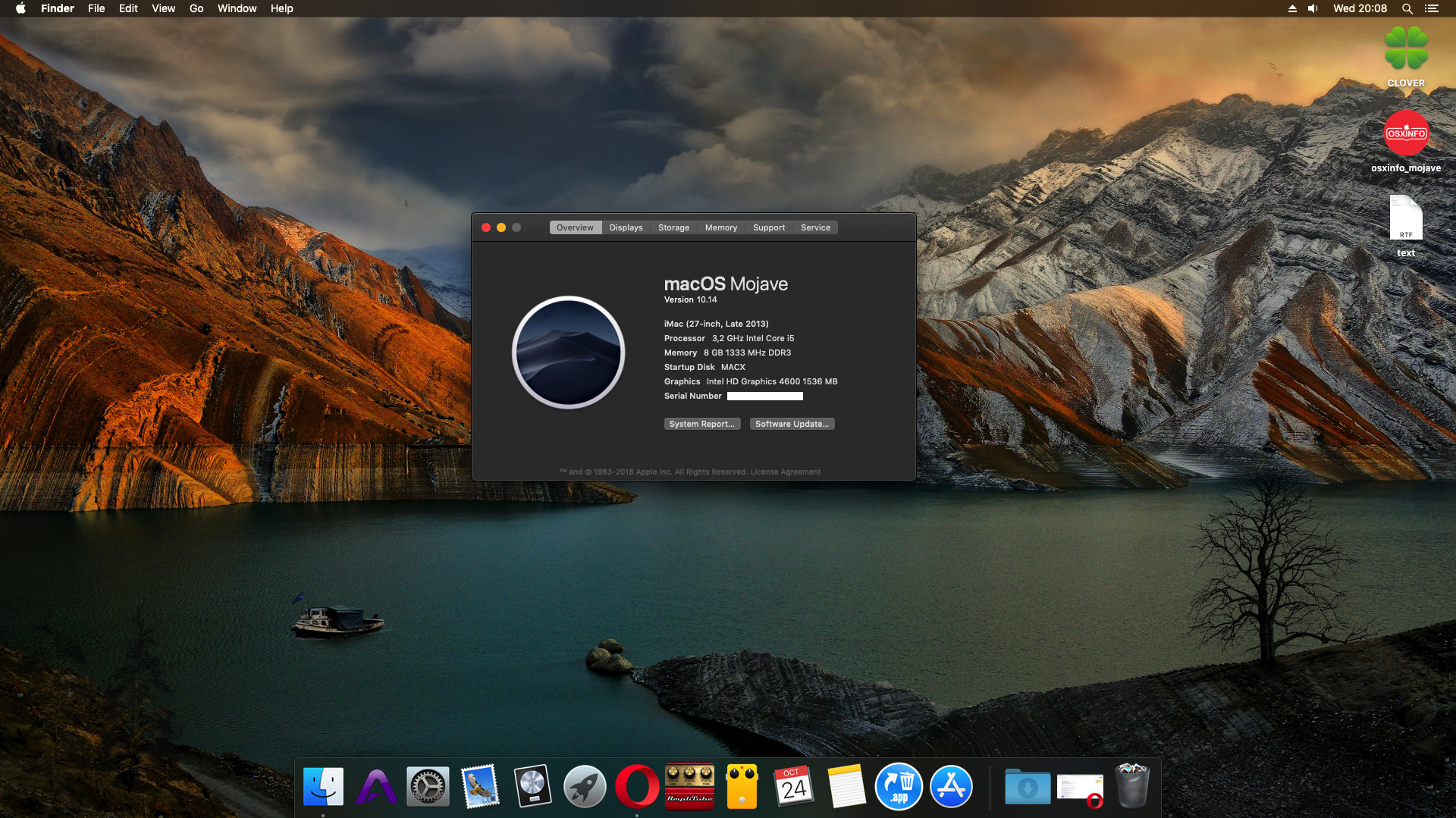Viewport: 1456px width, 818px height.
Task: Switch to the Memory tab
Action: coord(720,227)
